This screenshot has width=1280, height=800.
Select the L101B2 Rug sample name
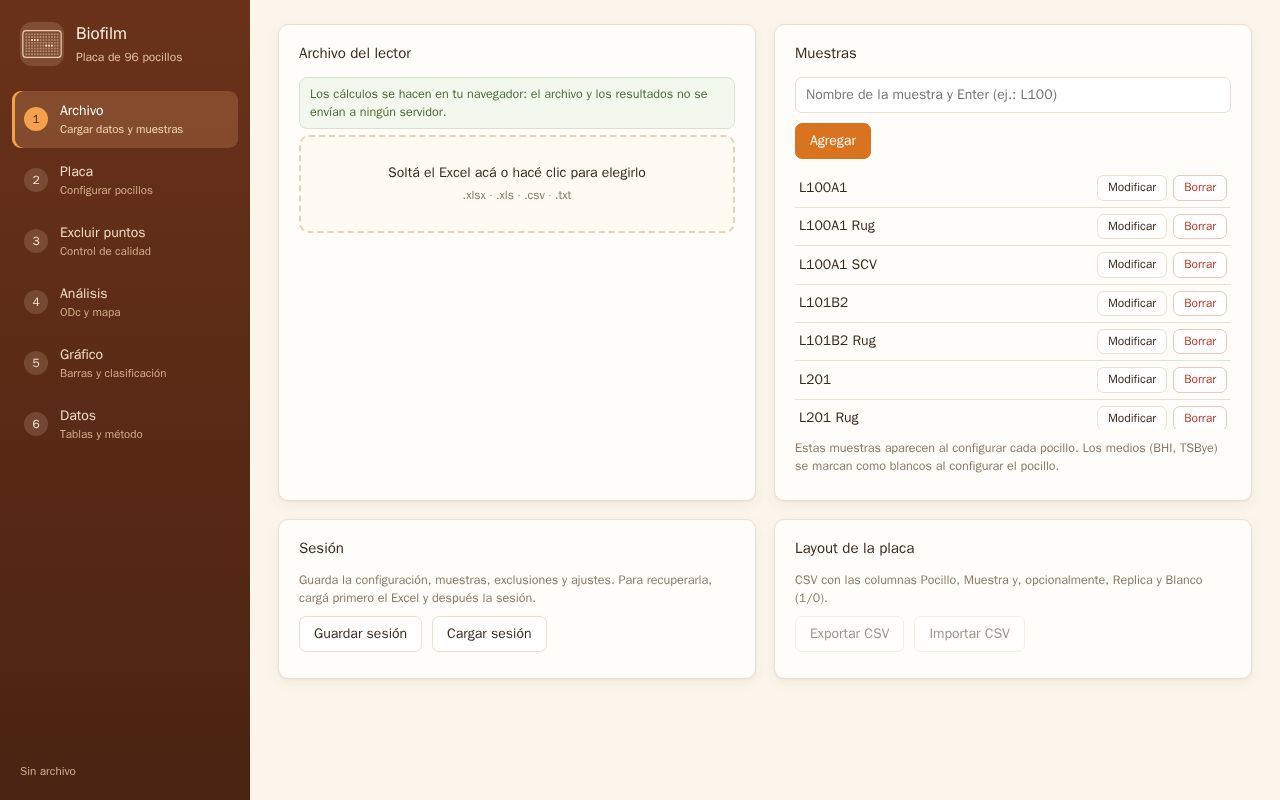click(837, 341)
